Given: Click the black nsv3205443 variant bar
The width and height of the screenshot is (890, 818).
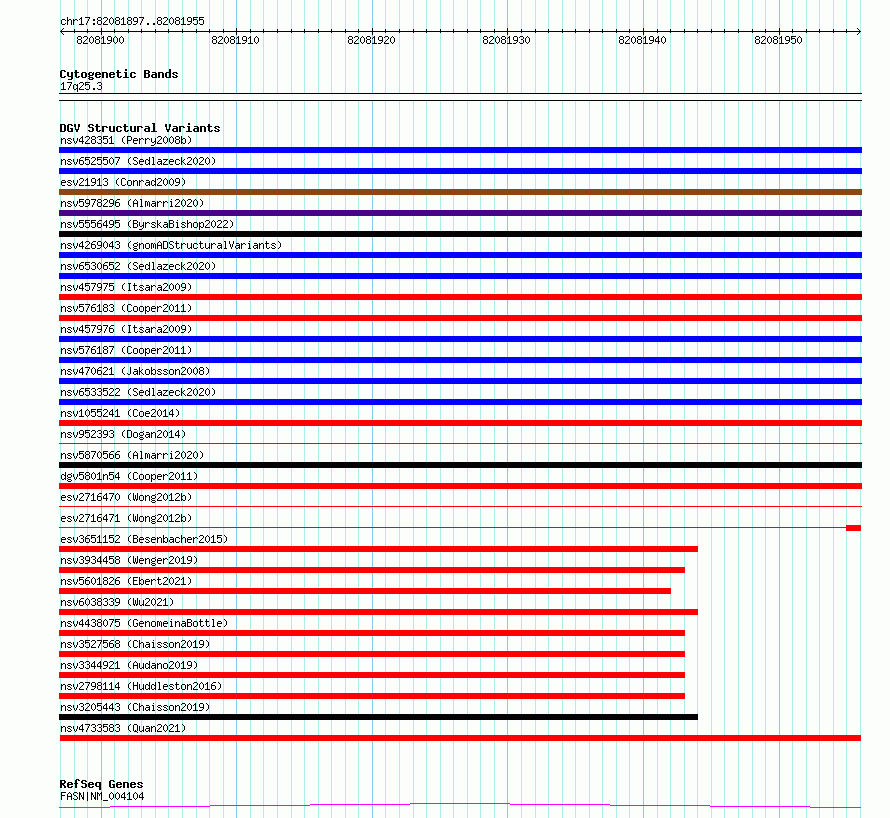Looking at the screenshot, I should 379,717.
